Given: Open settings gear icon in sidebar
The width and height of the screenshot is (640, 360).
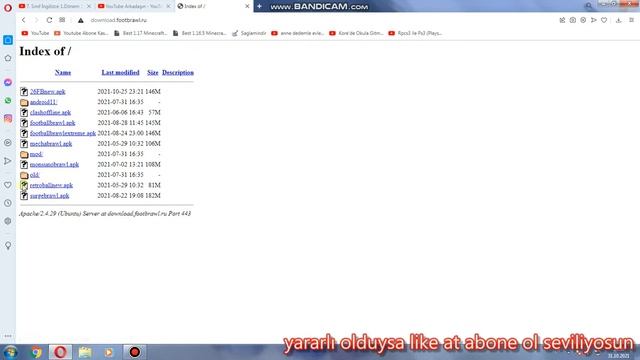Looking at the screenshot, I should (x=8, y=221).
